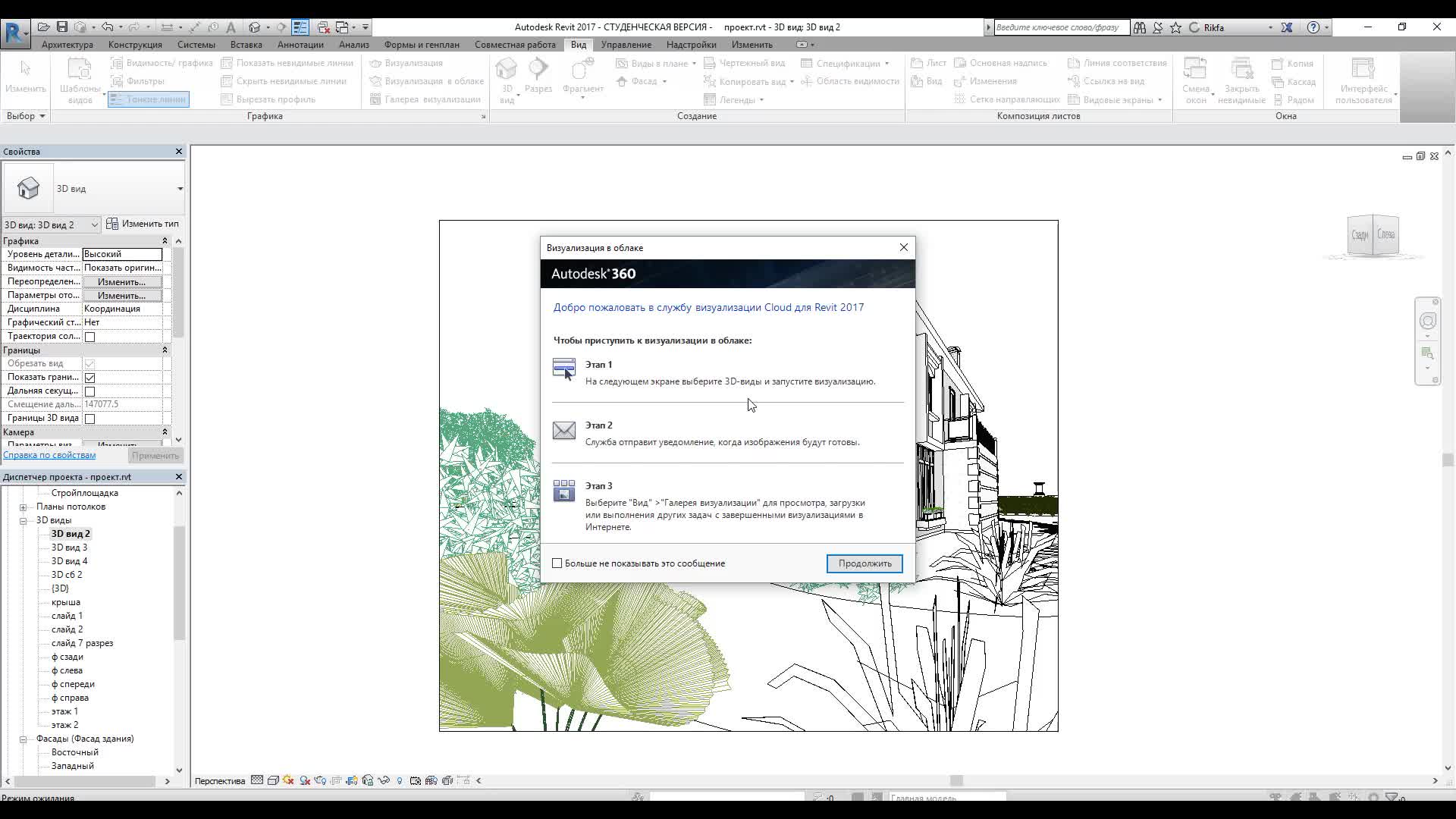1456x819 pixels.
Task: Click the Разрез section tool icon
Action: click(538, 70)
